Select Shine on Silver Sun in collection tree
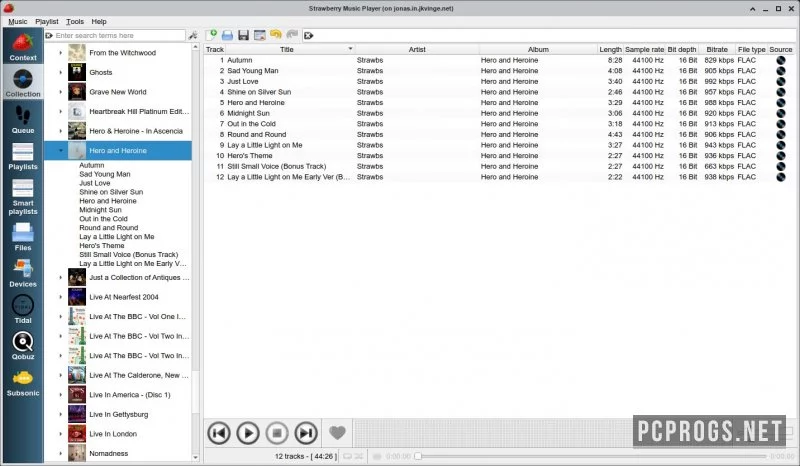800x466 pixels. point(111,192)
